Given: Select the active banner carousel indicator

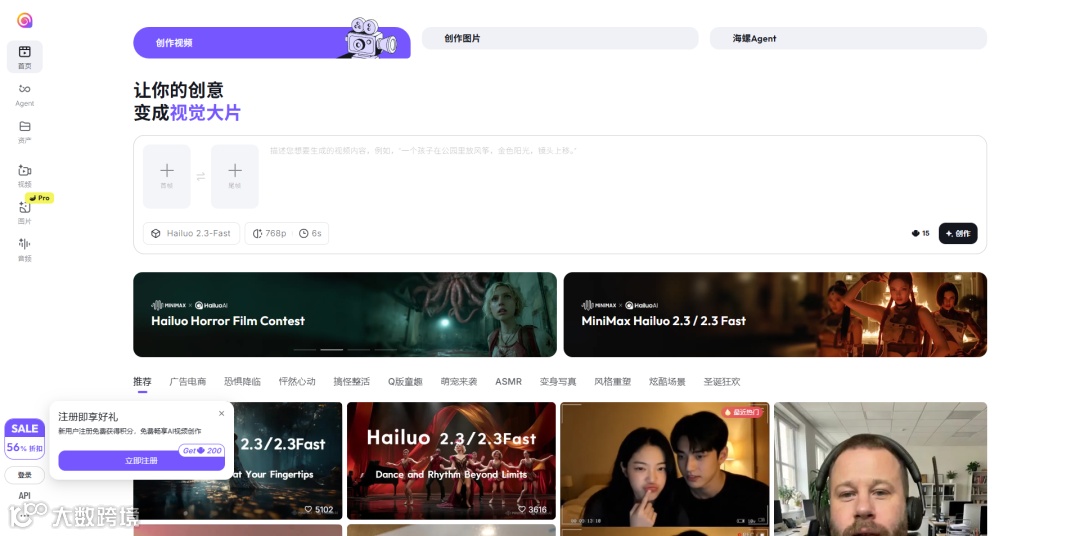Looking at the screenshot, I should pyautogui.click(x=332, y=350).
